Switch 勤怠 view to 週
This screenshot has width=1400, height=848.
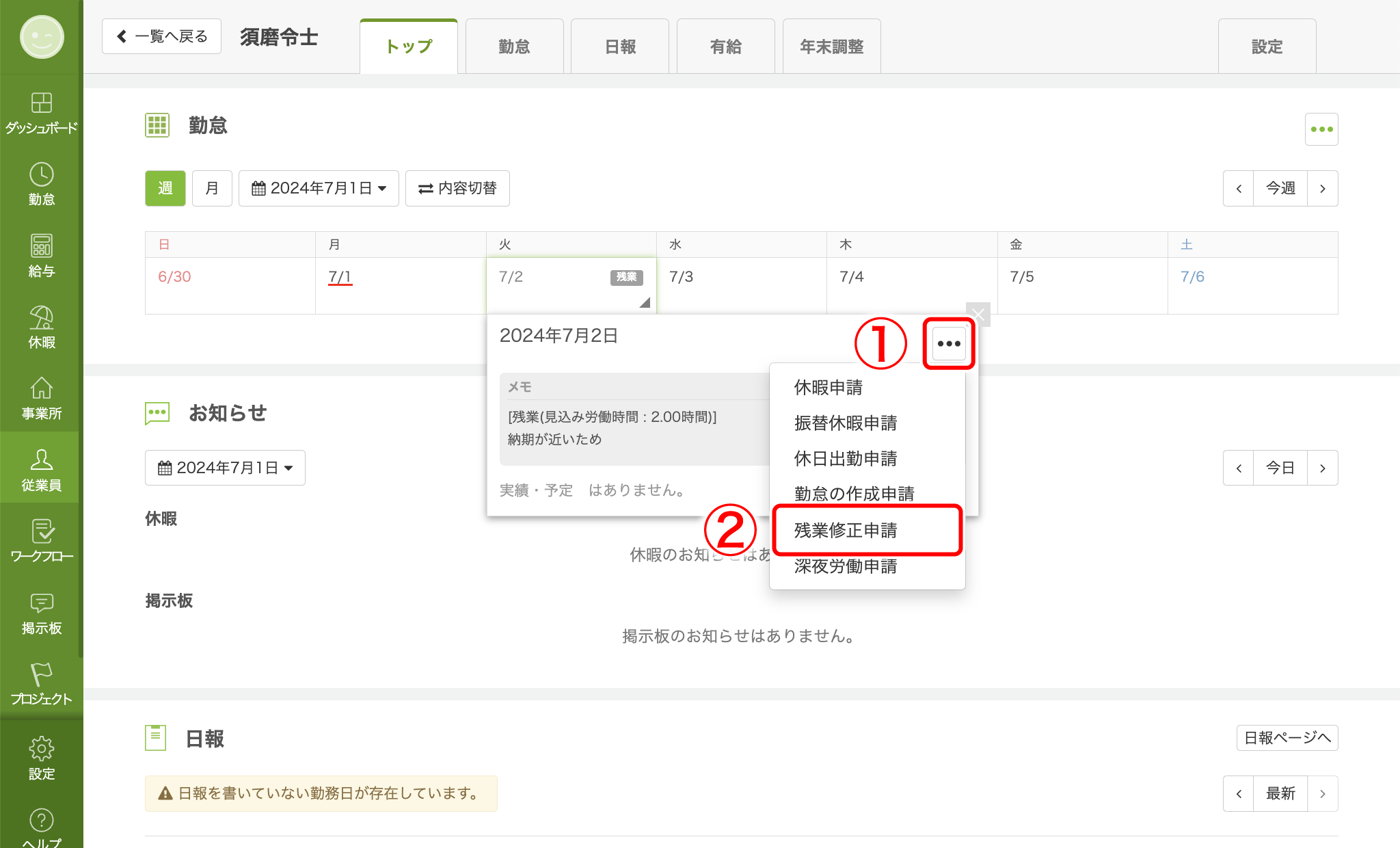tap(165, 188)
